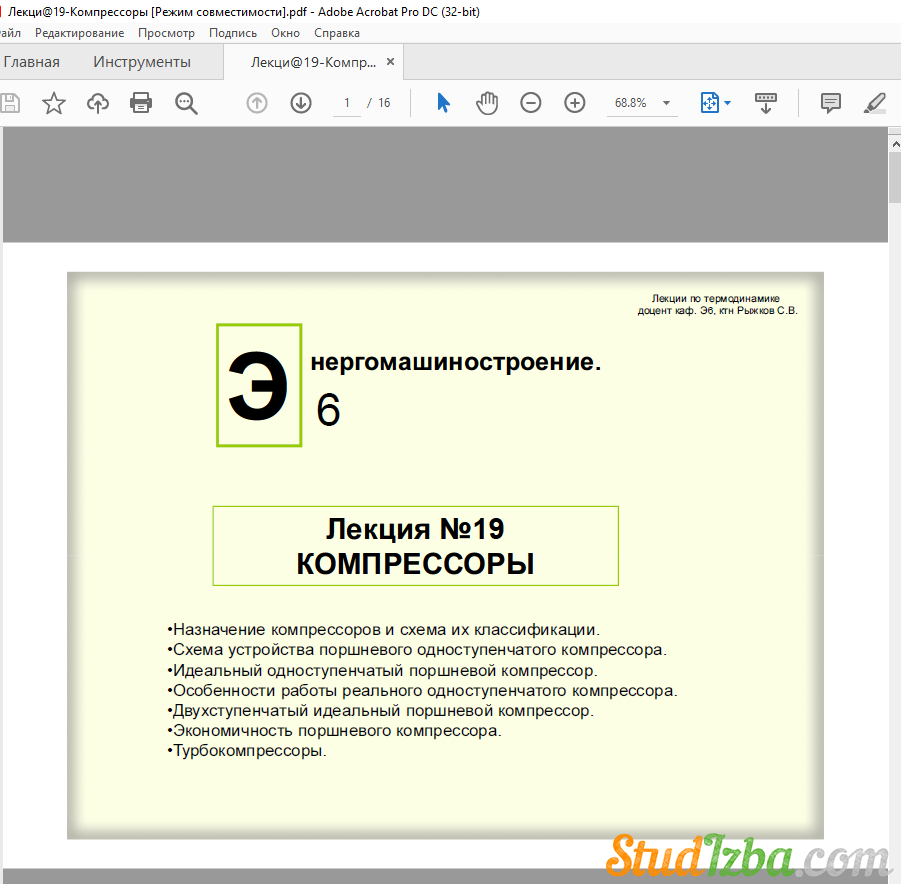This screenshot has width=901, height=884.
Task: Click the page number input field
Action: 346,103
